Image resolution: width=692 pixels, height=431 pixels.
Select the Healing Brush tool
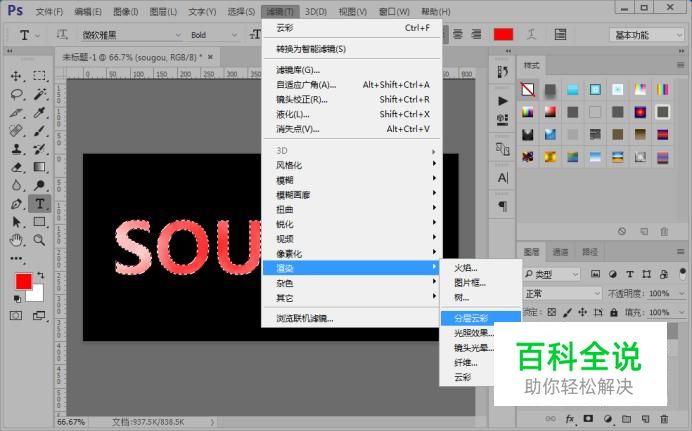16,131
